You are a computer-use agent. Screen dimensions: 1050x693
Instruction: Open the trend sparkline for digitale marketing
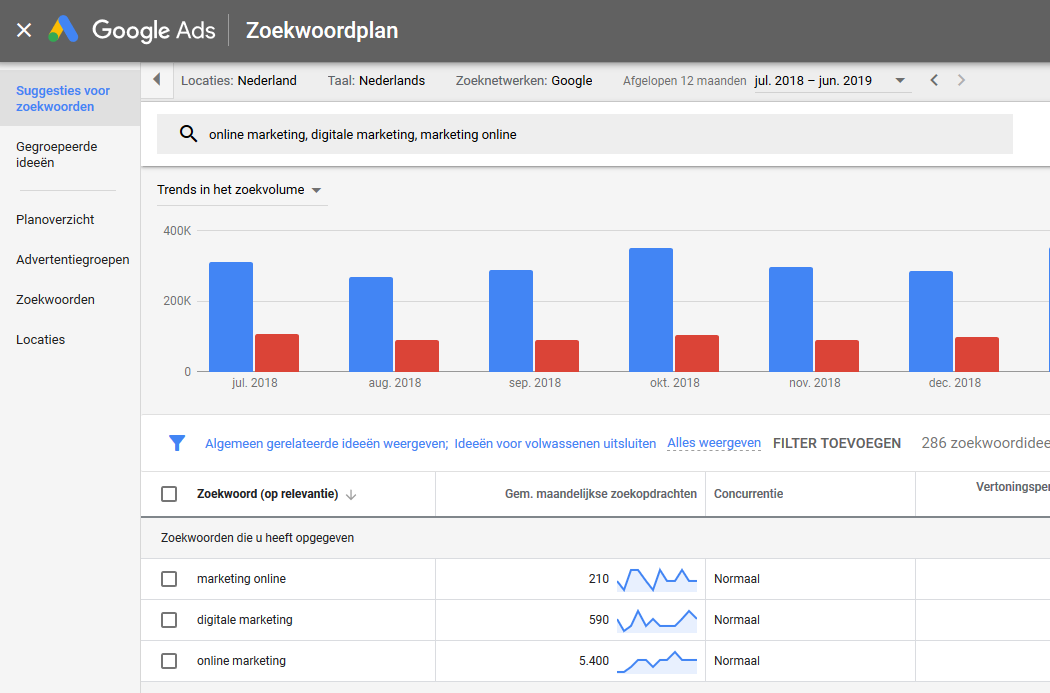tap(656, 621)
